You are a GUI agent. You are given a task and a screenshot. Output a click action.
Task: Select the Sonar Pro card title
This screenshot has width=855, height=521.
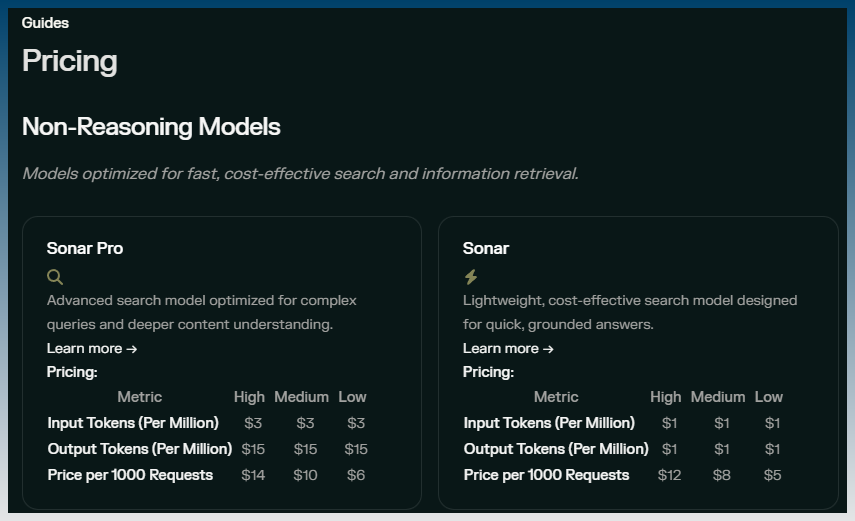tap(85, 248)
